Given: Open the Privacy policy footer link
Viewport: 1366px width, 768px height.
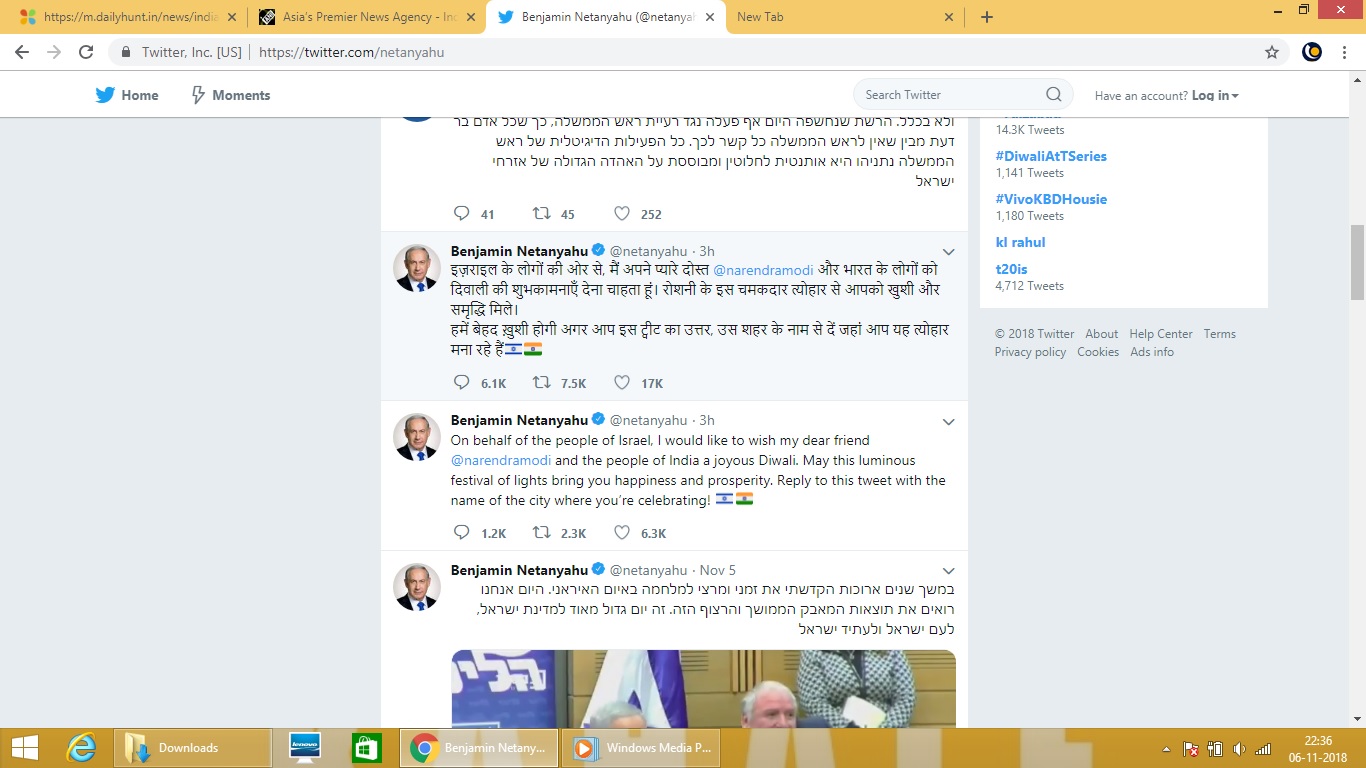Looking at the screenshot, I should click(1030, 352).
